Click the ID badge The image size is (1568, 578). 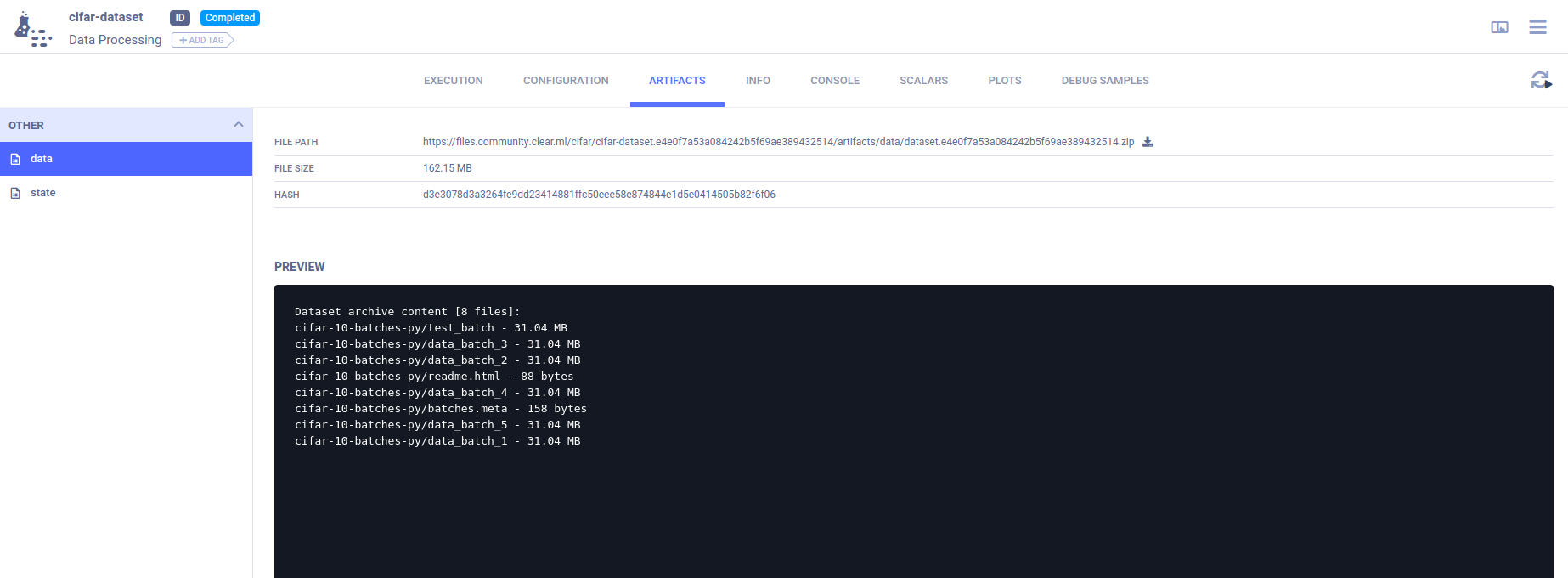coord(180,18)
